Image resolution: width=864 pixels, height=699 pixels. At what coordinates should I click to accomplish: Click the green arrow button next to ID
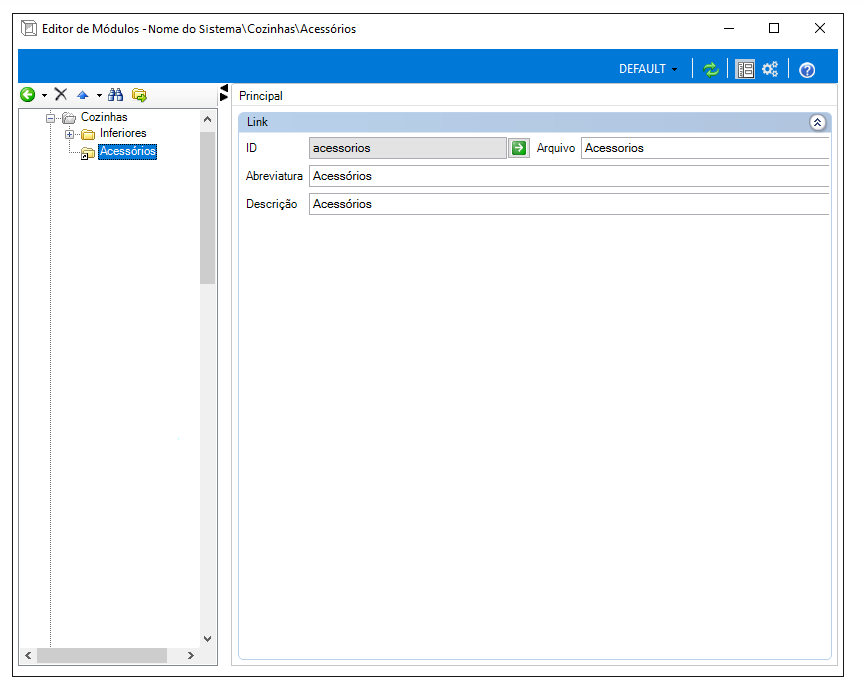pos(519,148)
